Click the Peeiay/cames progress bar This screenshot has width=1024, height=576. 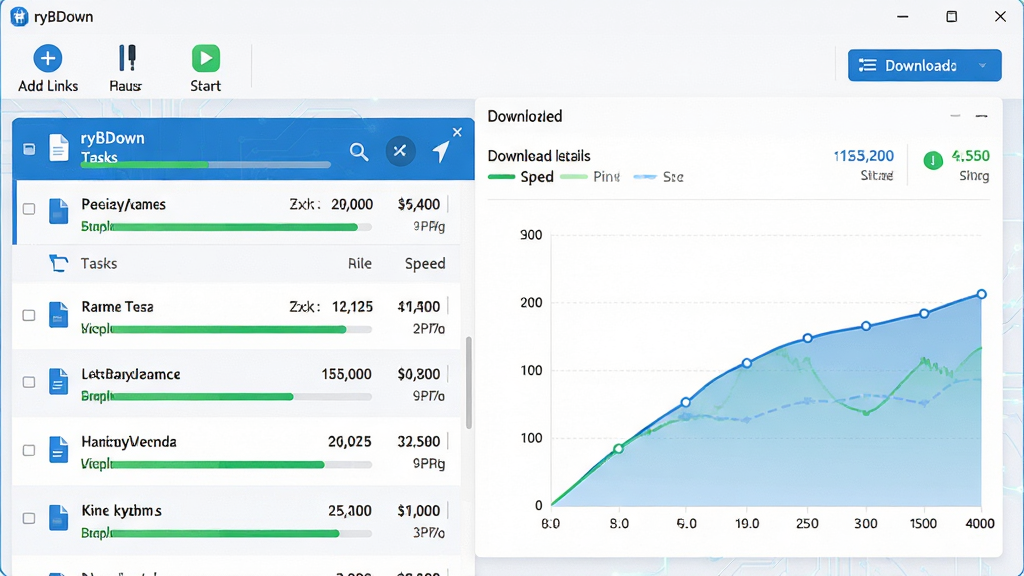pos(242,227)
